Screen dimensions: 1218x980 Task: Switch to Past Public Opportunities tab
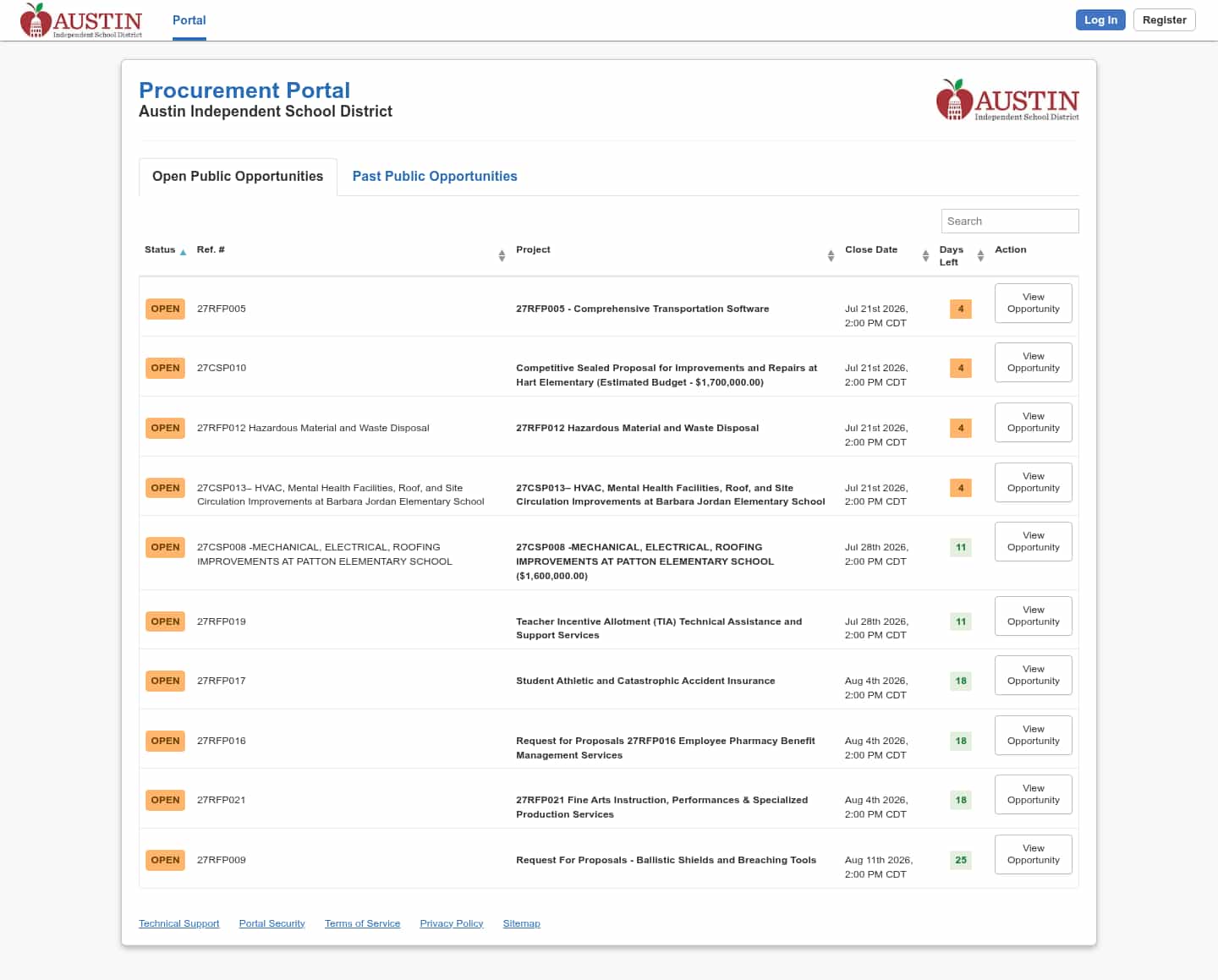pyautogui.click(x=435, y=176)
